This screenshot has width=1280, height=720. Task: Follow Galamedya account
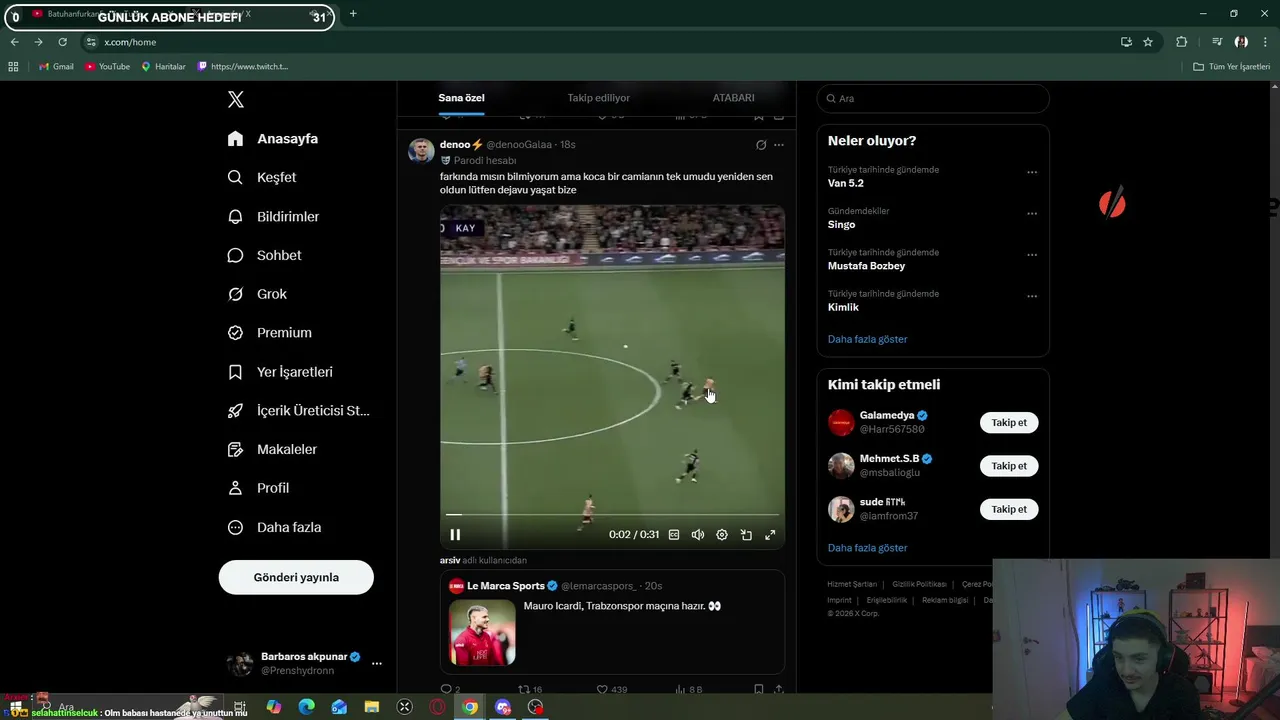[1009, 422]
